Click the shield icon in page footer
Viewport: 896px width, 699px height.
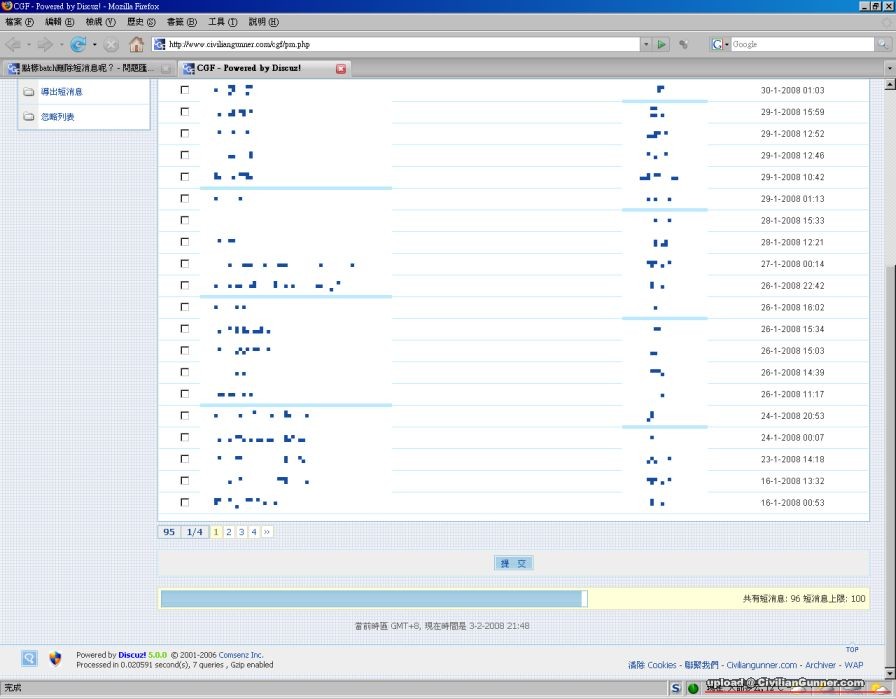[55, 658]
